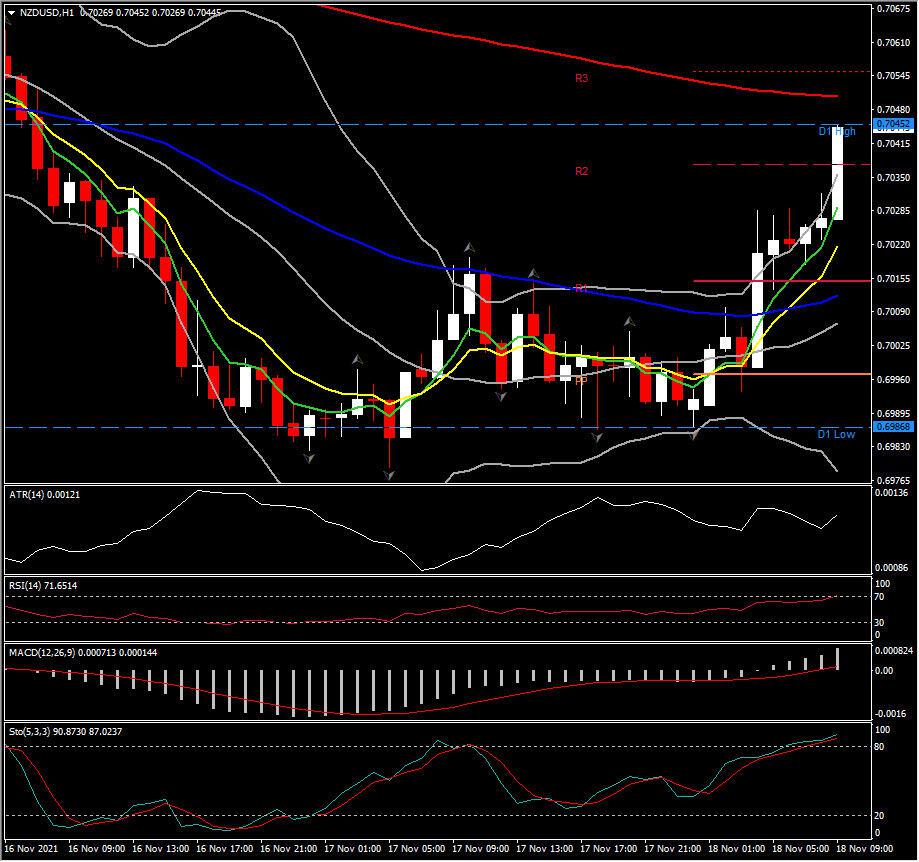This screenshot has height=862, width=919.
Task: Click the 0.70155 price scale value
Action: (x=893, y=278)
